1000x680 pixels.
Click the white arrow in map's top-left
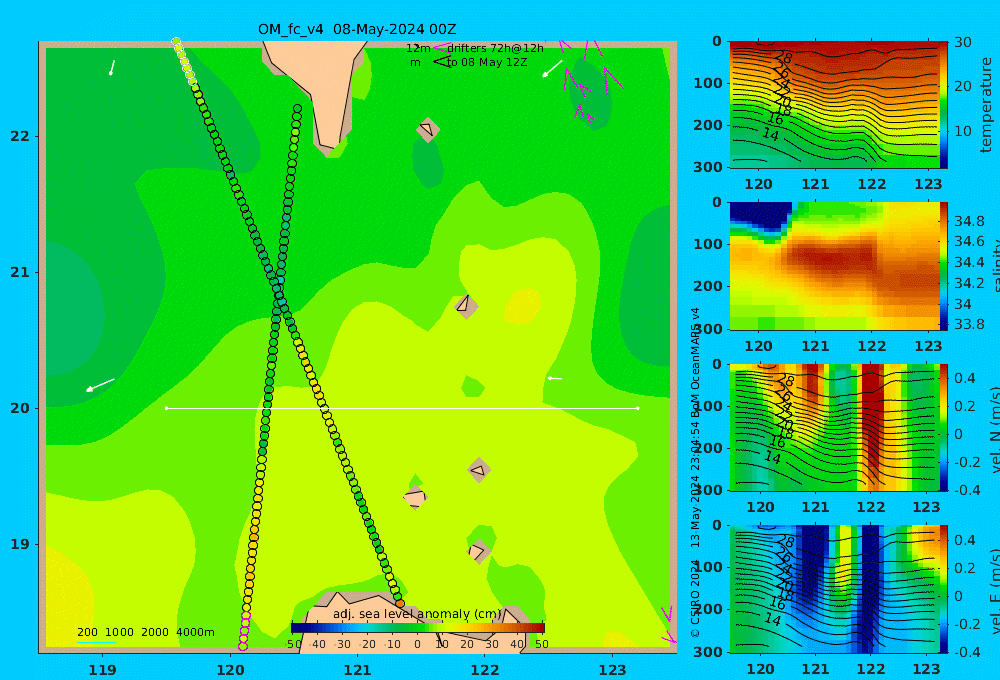click(112, 68)
